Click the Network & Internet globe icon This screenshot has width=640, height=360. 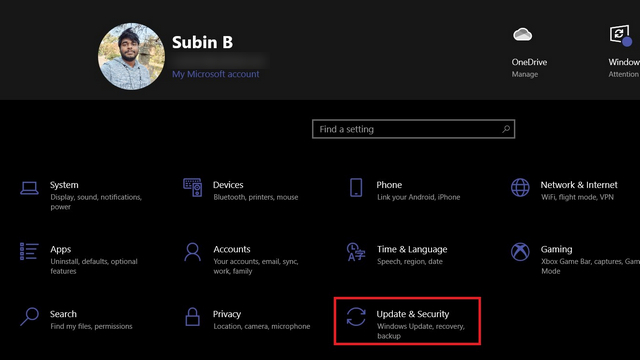point(520,187)
